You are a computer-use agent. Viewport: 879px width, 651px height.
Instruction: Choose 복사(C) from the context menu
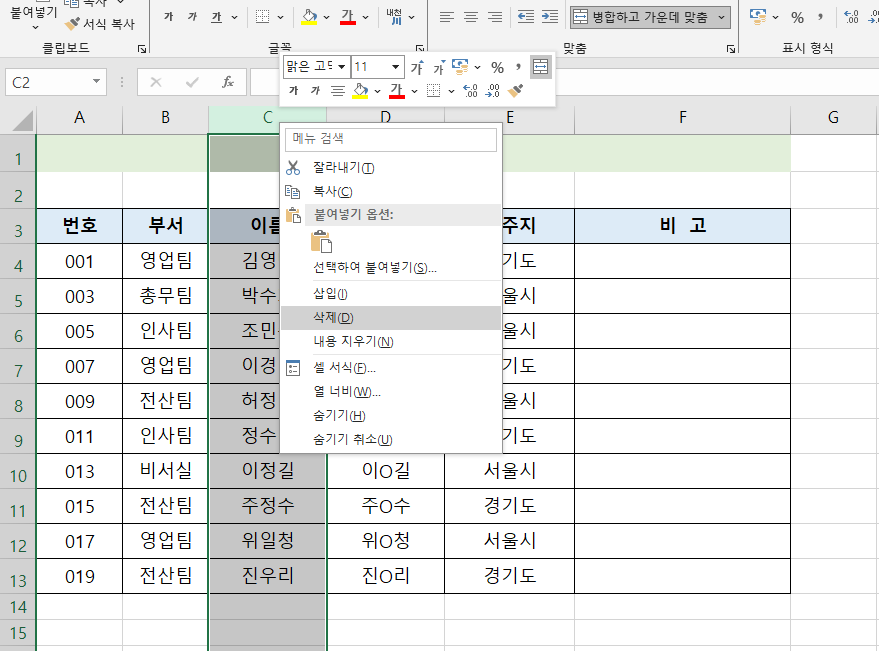coord(390,191)
